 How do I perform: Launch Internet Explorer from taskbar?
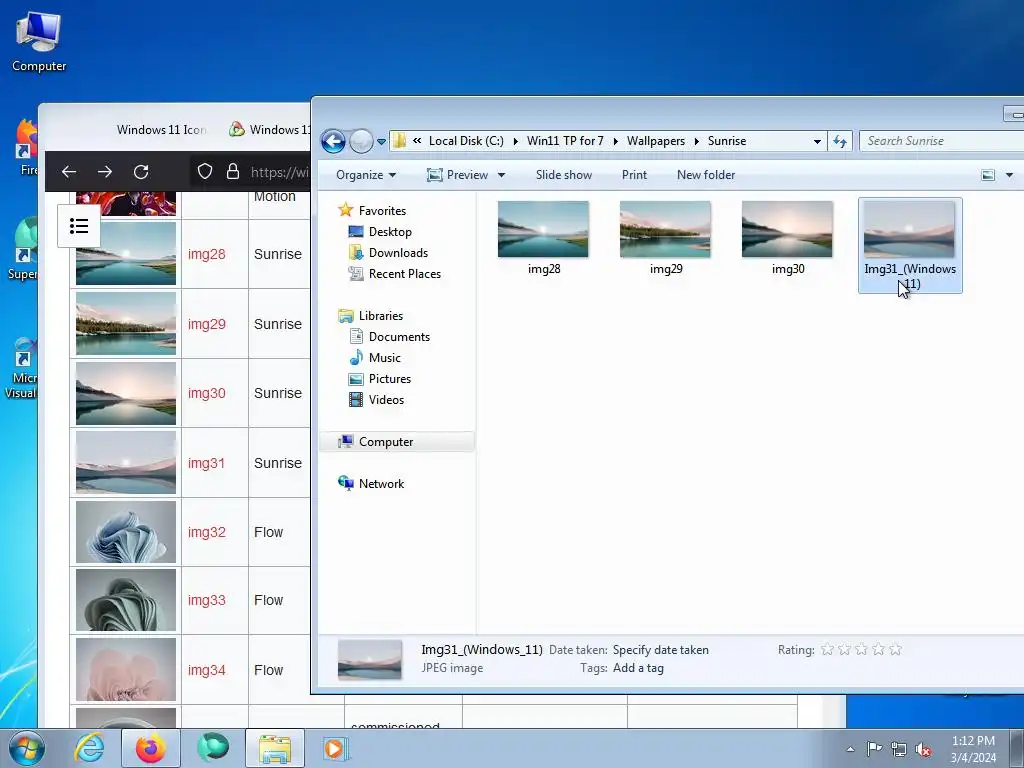click(x=89, y=748)
